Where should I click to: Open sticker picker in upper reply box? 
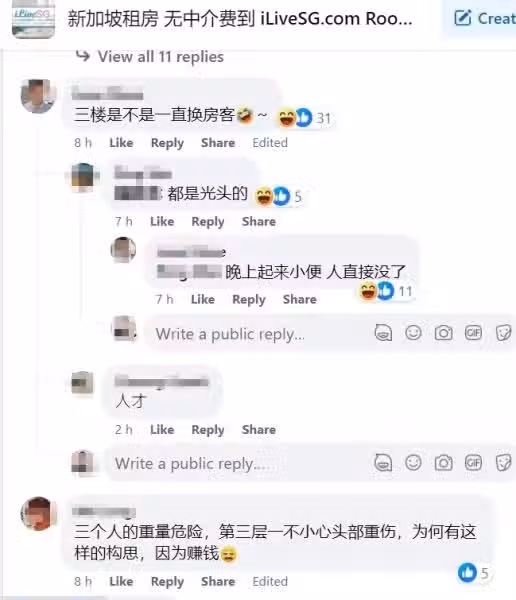[503, 333]
